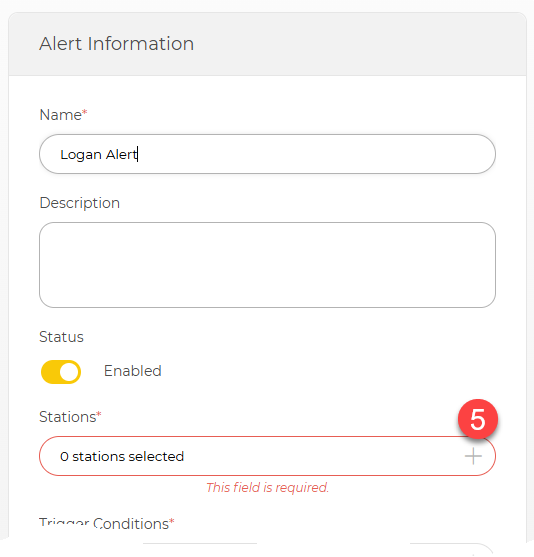Viewport: 534px width, 557px height.
Task: Place cursor on the Logan Alert text
Action: 99,155
